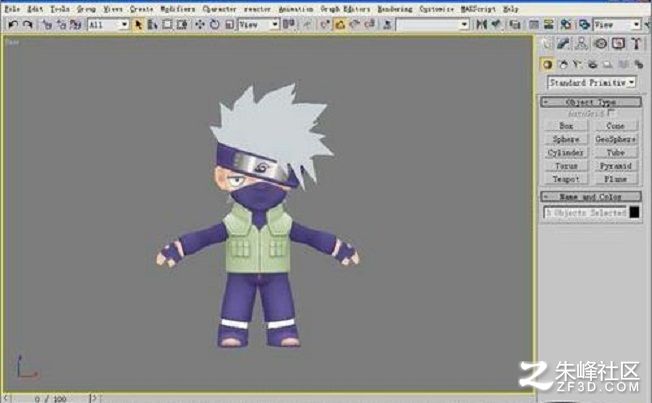Click the Teapot primitive button
The width and height of the screenshot is (652, 403).
coord(566,179)
